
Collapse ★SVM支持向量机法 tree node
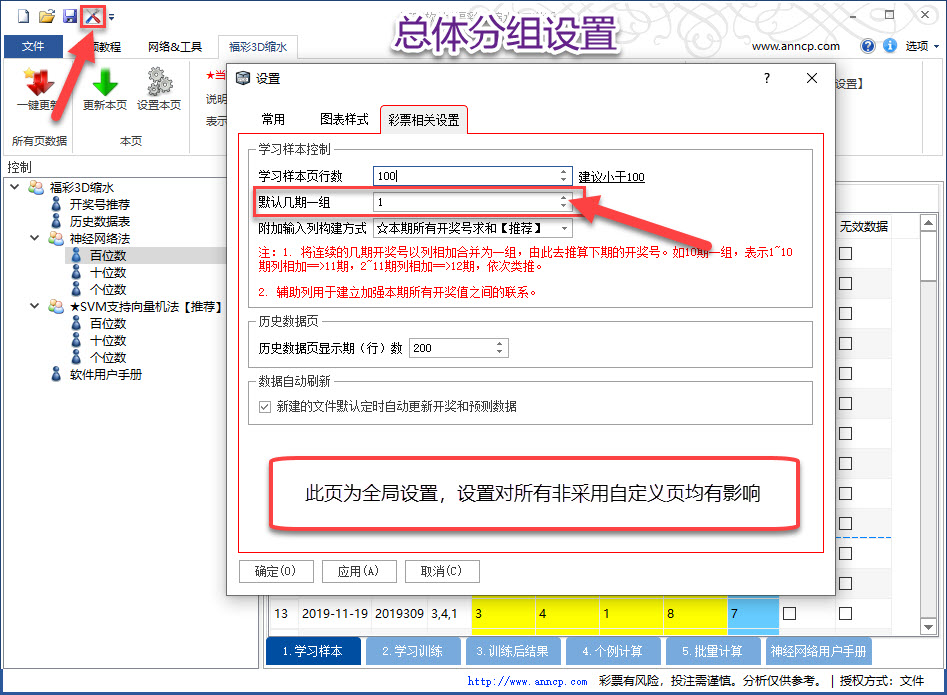coord(34,306)
